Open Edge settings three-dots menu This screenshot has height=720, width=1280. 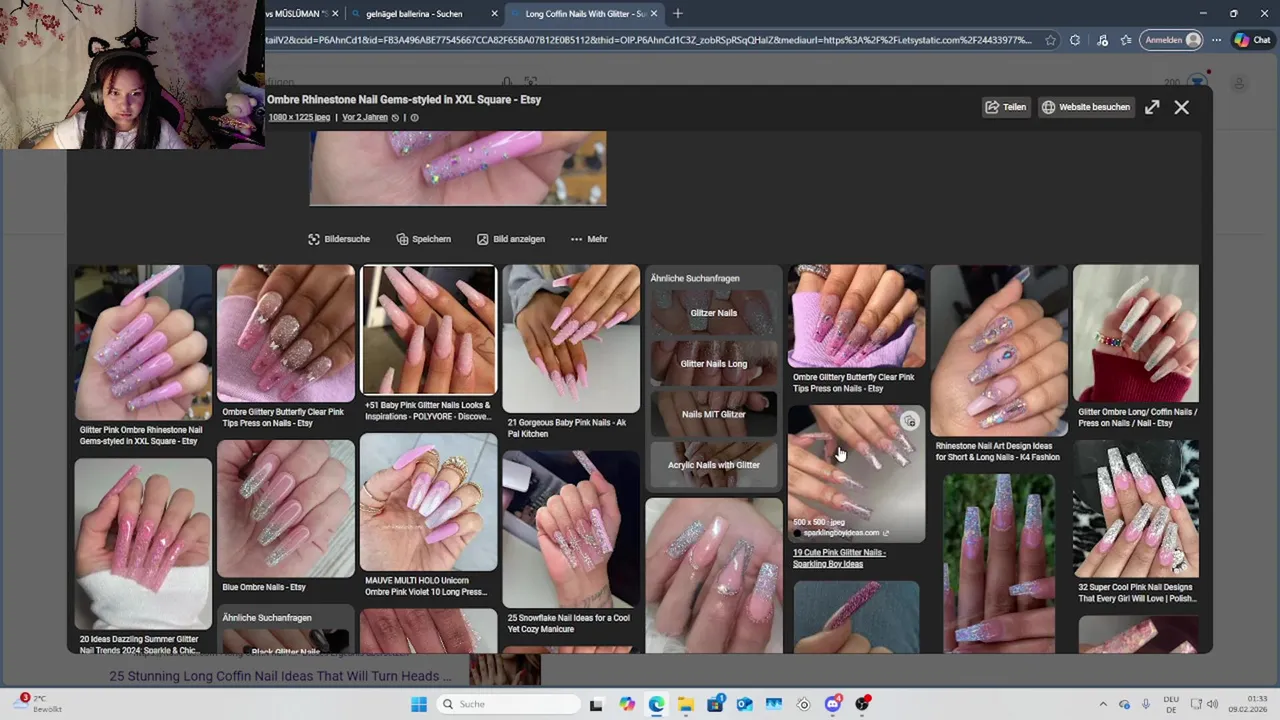pos(1216,40)
